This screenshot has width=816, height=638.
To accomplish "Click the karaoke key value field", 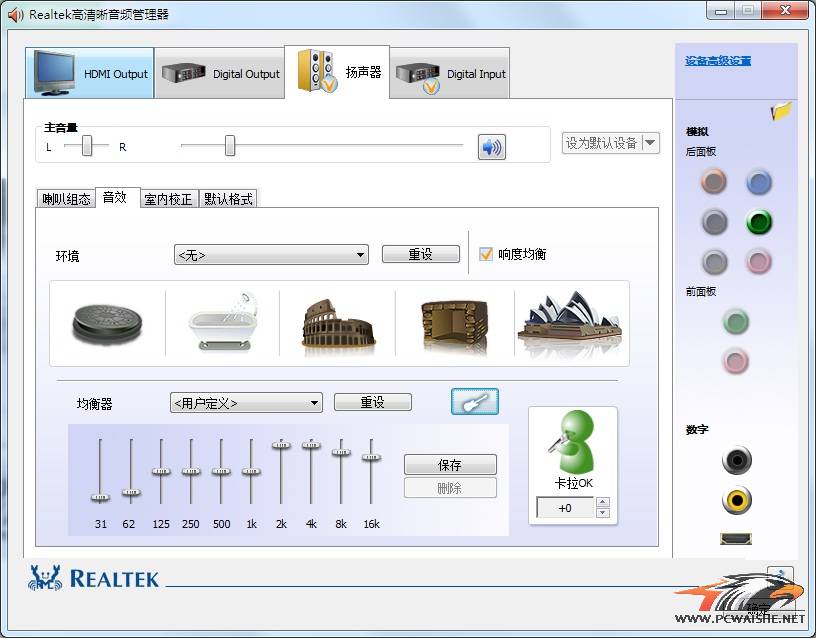I will [x=565, y=508].
